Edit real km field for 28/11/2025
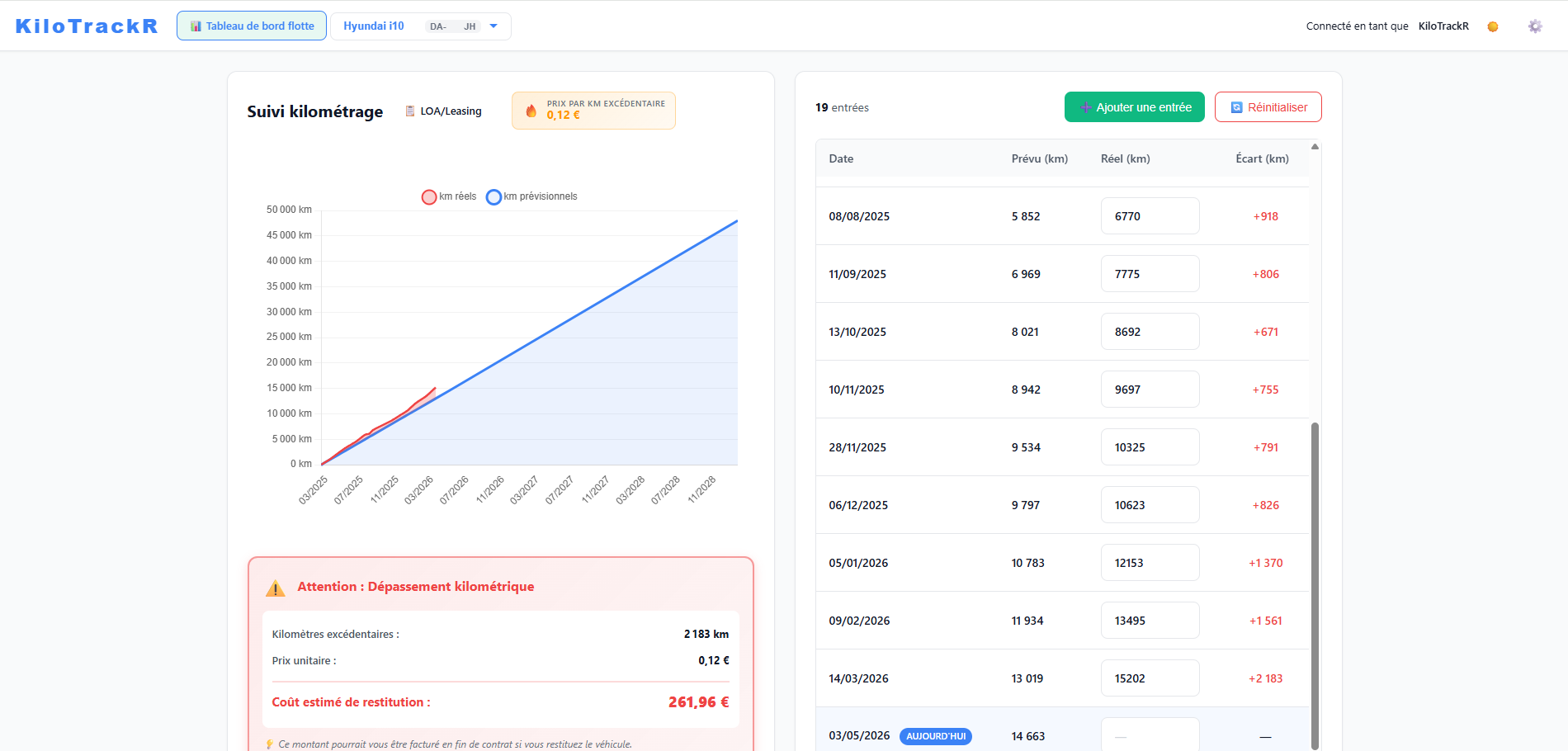 (x=1150, y=447)
